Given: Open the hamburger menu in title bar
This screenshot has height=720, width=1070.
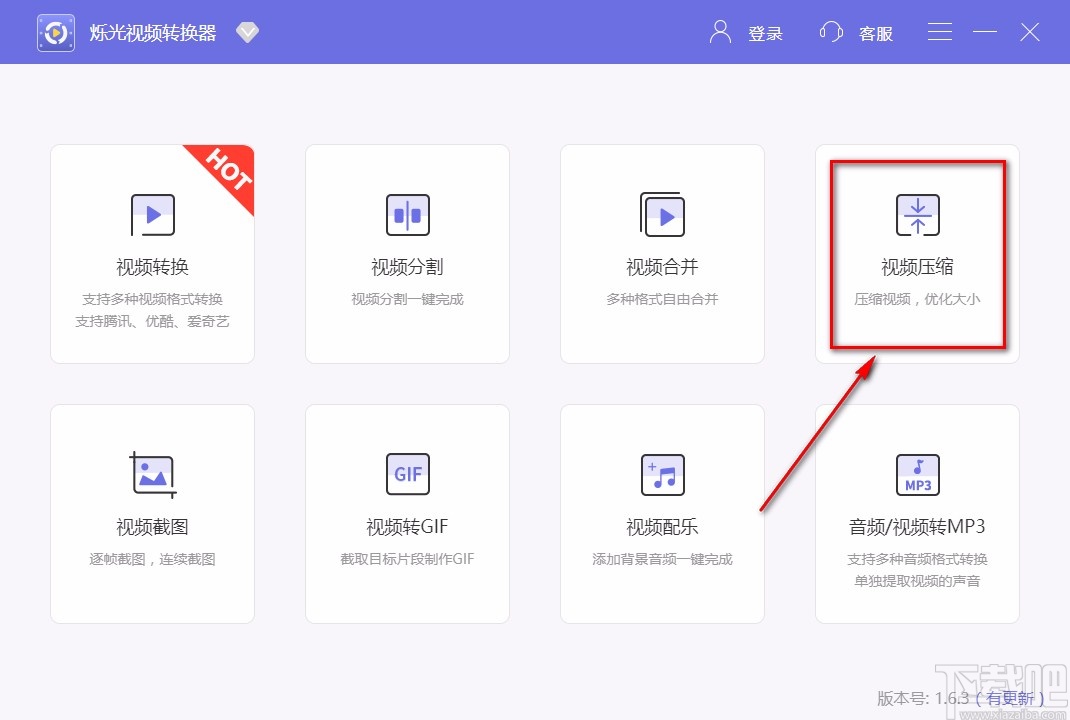Looking at the screenshot, I should [938, 31].
